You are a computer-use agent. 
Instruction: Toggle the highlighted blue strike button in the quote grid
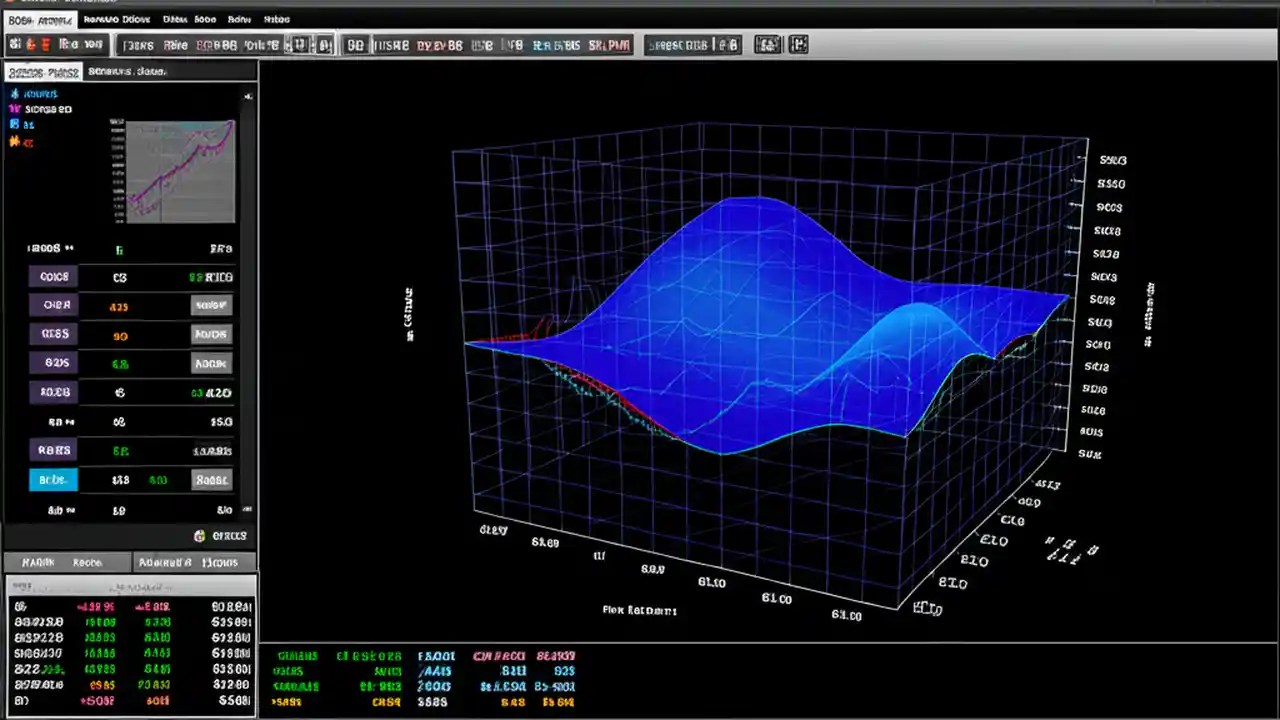pyautogui.click(x=52, y=480)
